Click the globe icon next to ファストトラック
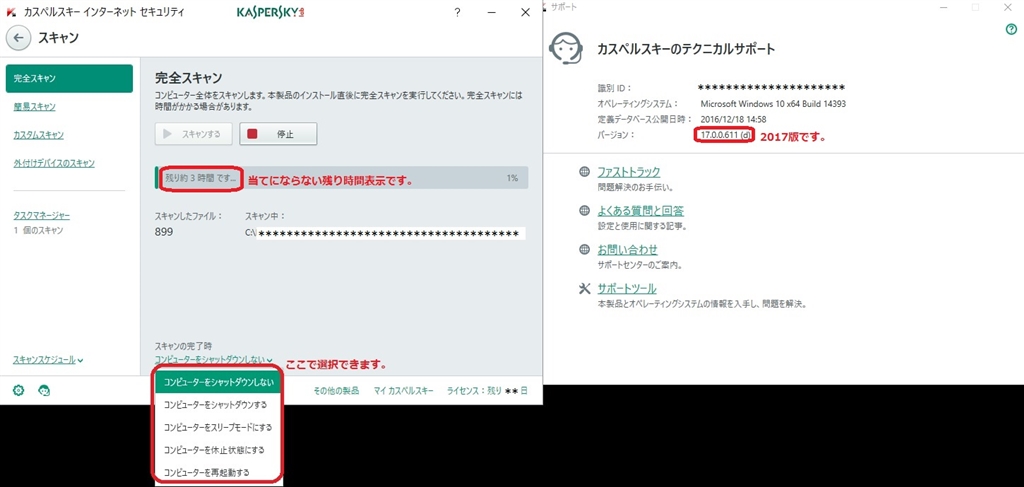The width and height of the screenshot is (1024, 487). (x=584, y=172)
